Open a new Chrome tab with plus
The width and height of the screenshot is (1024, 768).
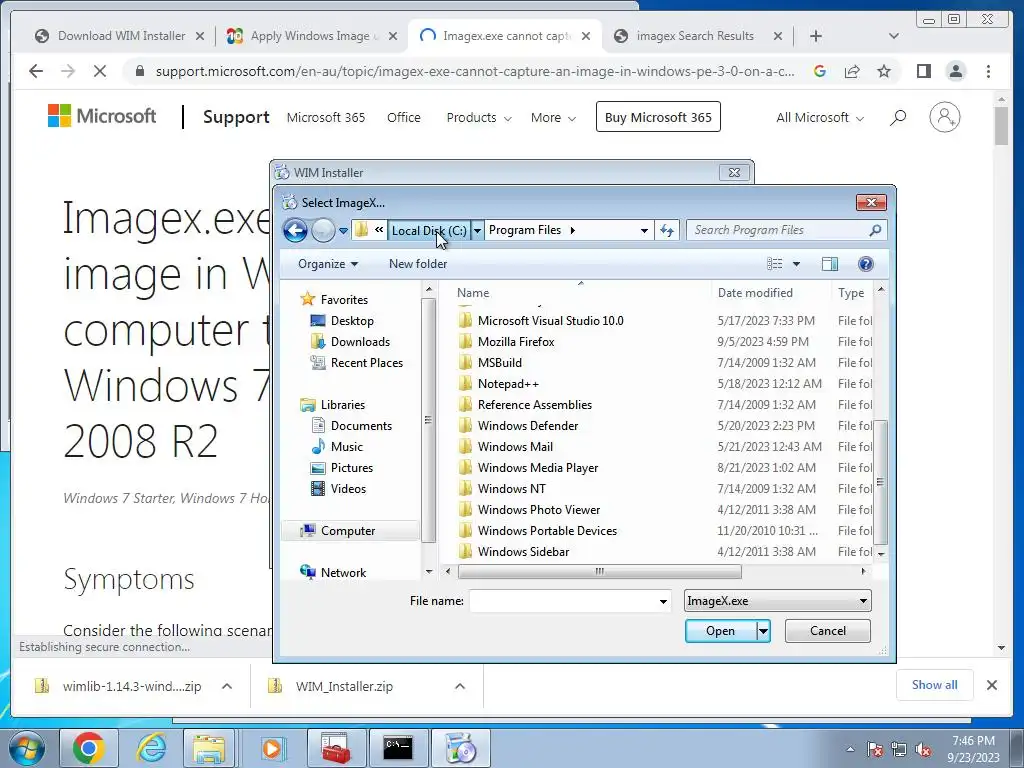click(x=816, y=36)
